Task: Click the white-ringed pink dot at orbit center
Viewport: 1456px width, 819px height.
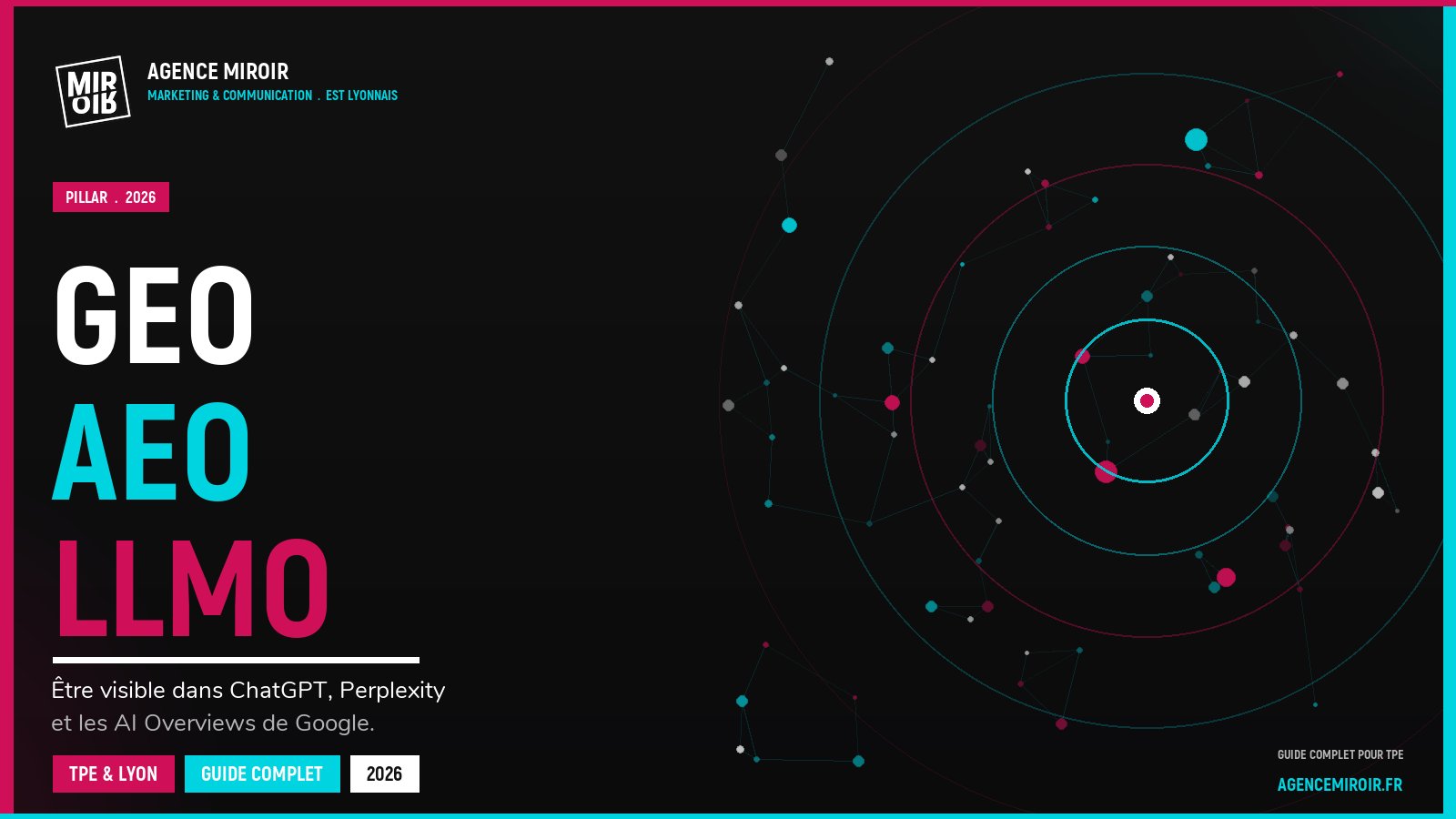Action: point(1147,400)
